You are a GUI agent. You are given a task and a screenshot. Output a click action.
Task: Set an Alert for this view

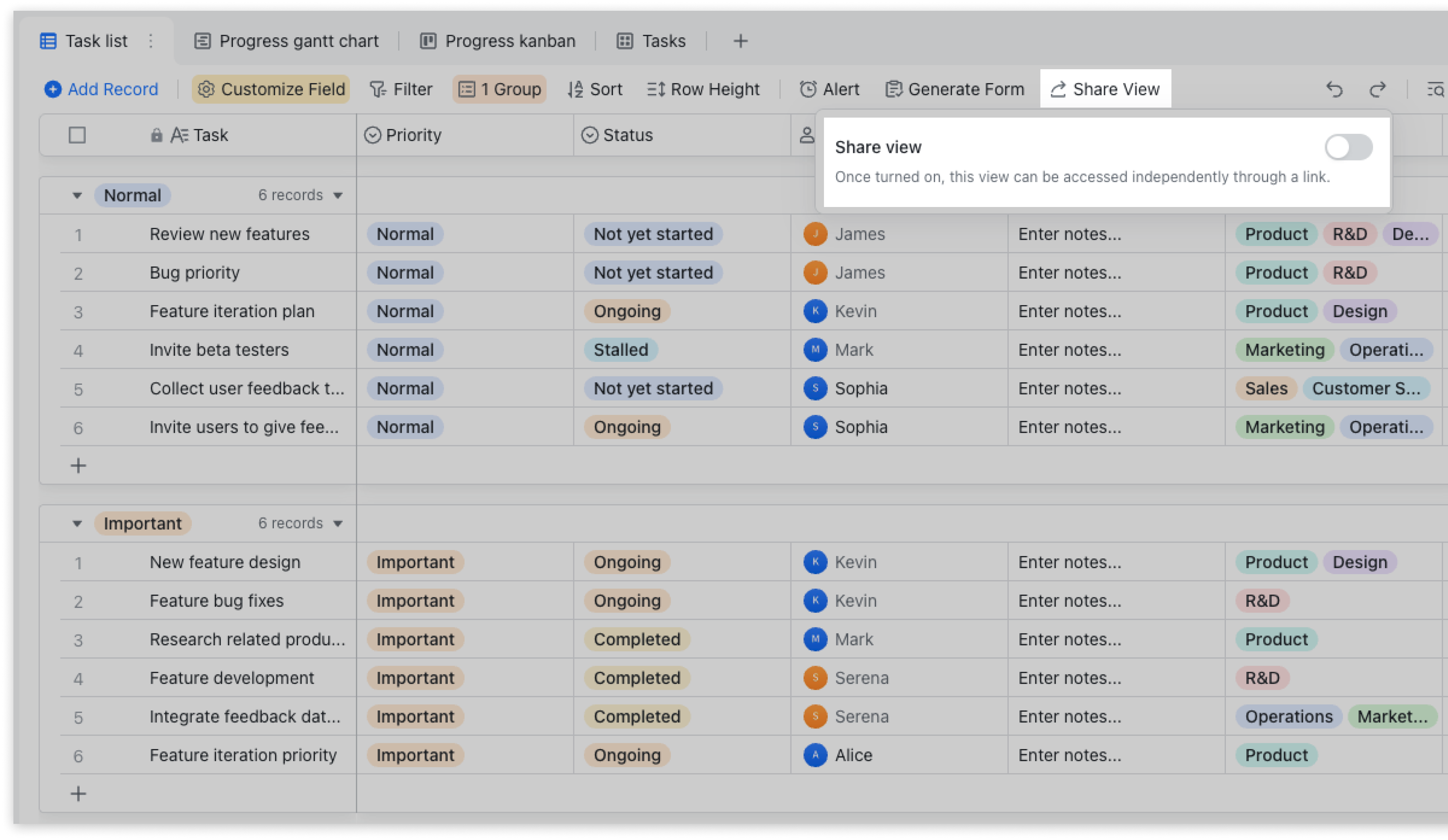[829, 89]
